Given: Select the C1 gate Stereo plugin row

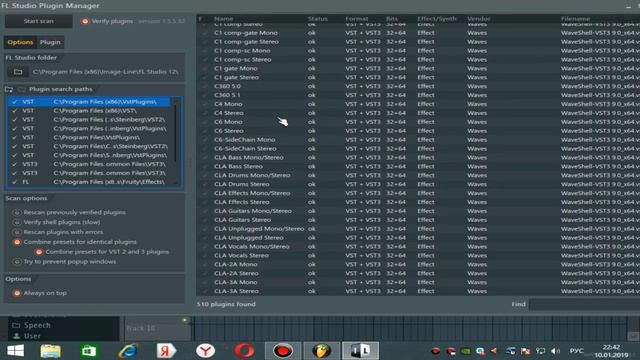Looking at the screenshot, I should pos(418,77).
